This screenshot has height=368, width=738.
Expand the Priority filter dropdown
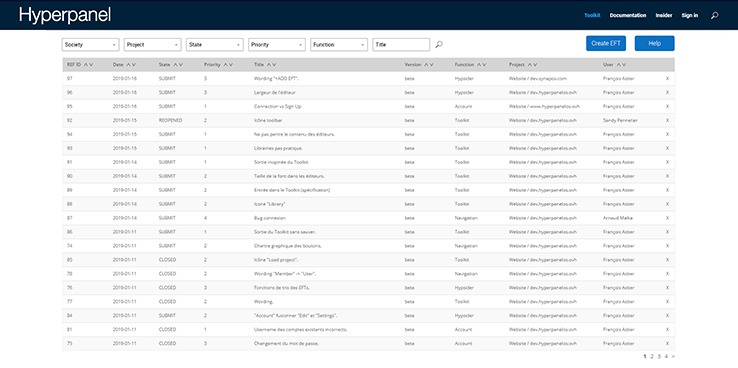277,45
